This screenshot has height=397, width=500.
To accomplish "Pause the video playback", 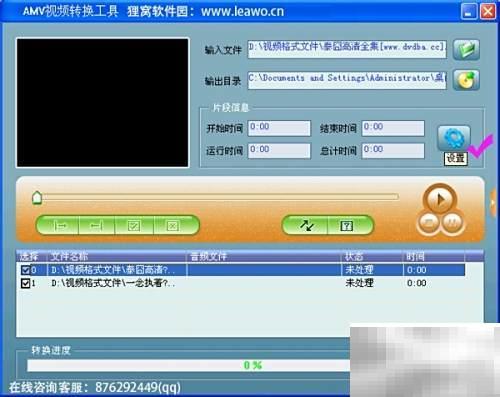I will [452, 222].
